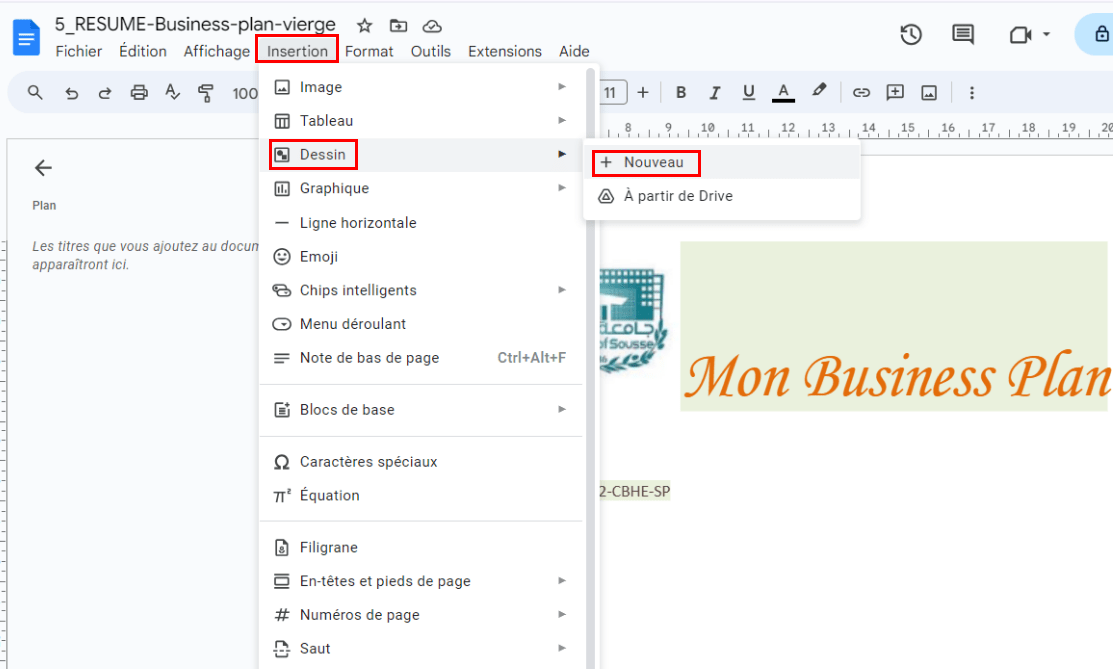Choose the Filigrane option
Viewport: 1113px width, 670px height.
click(x=422, y=547)
